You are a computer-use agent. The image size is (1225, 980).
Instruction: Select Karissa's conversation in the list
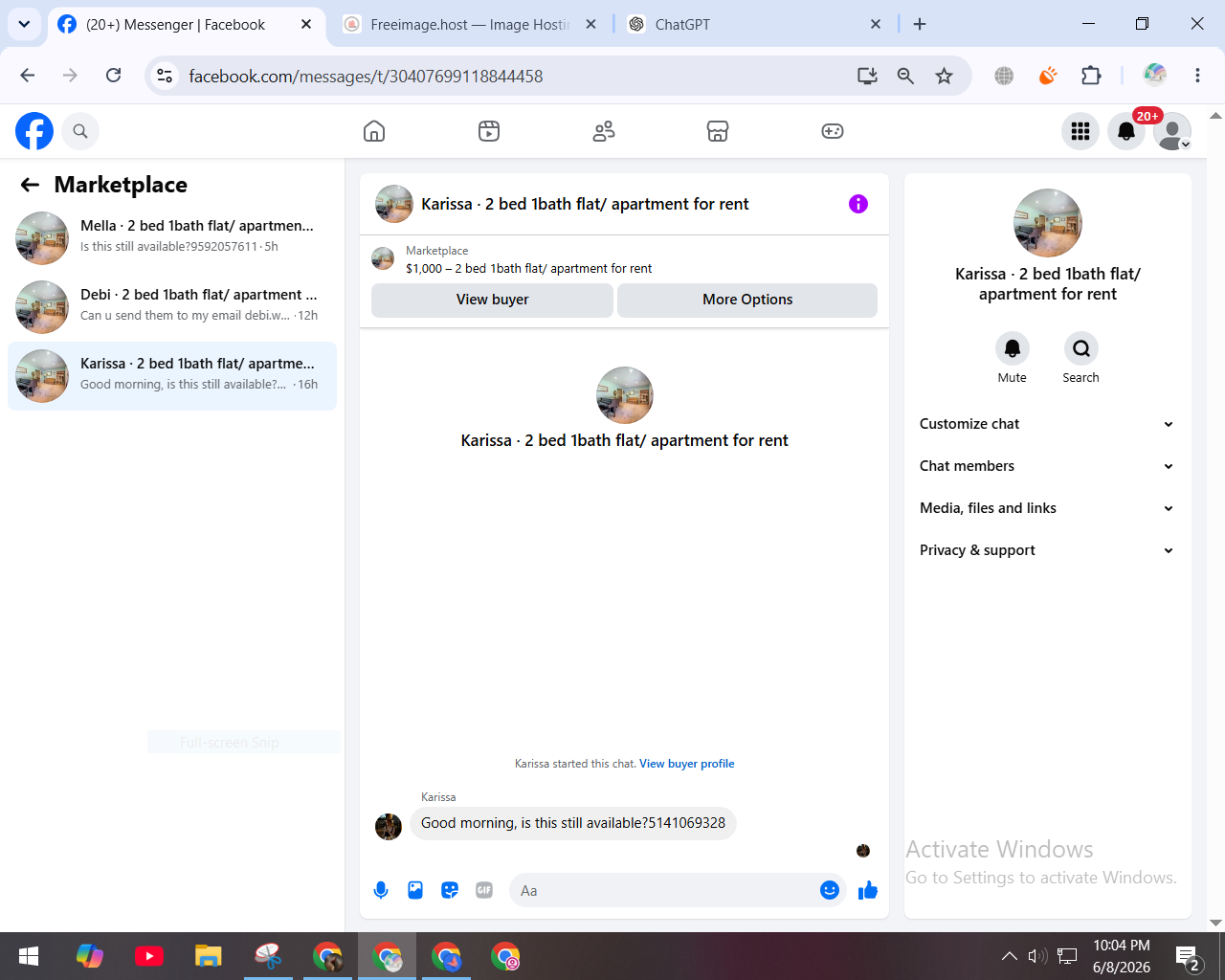(x=172, y=376)
